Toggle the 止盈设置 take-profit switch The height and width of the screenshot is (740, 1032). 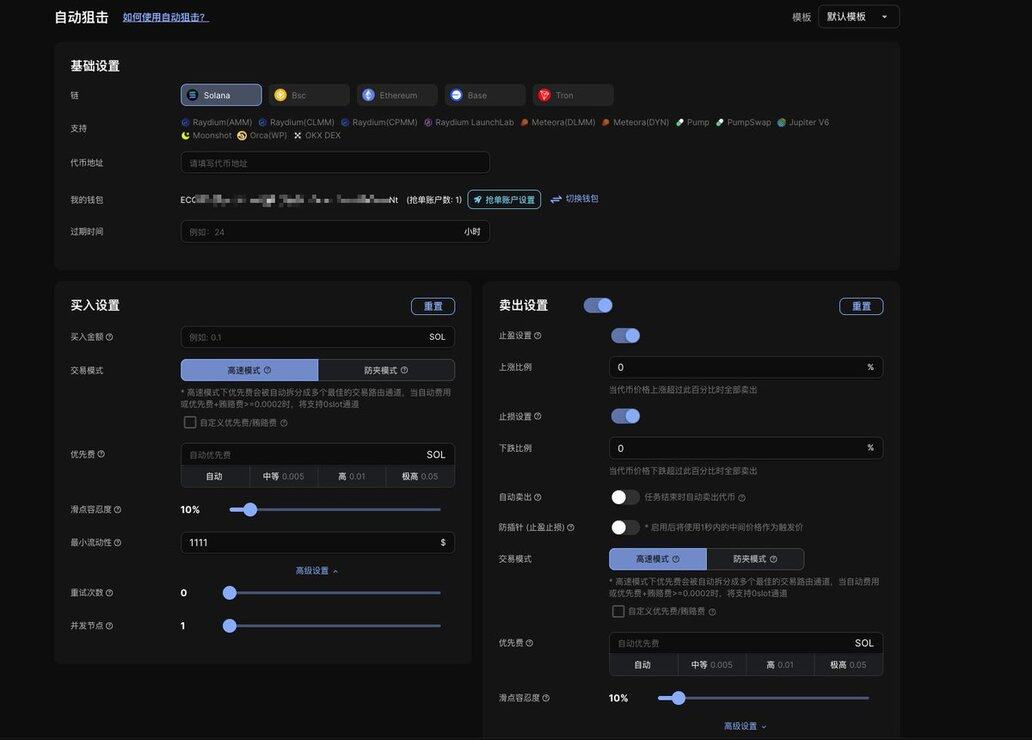[625, 336]
